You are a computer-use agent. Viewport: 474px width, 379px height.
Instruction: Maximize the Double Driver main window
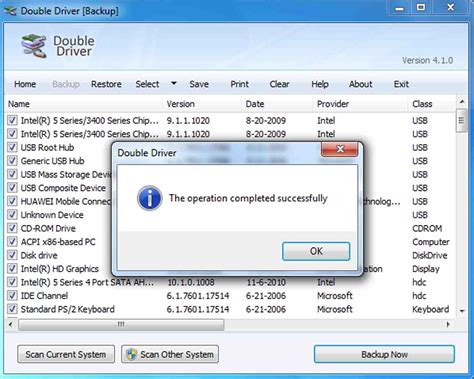[421, 8]
